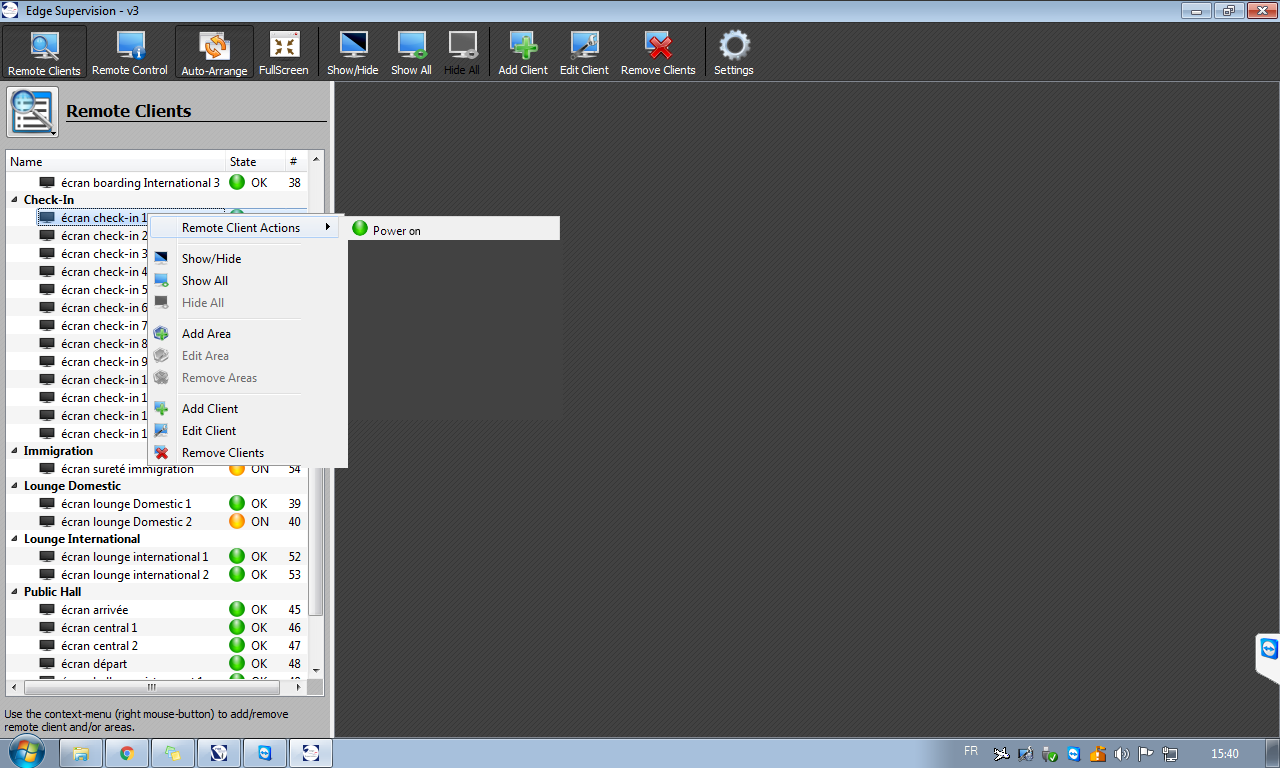The image size is (1280, 768).
Task: Click the TeamViewer icon in taskbar
Action: pos(264,753)
